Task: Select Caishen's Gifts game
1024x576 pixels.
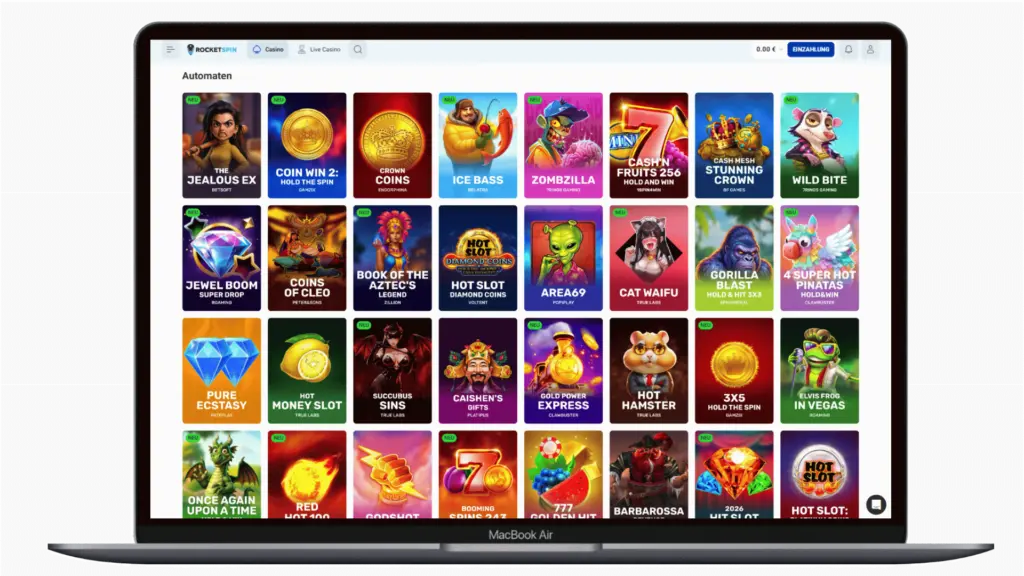Action: coord(478,370)
